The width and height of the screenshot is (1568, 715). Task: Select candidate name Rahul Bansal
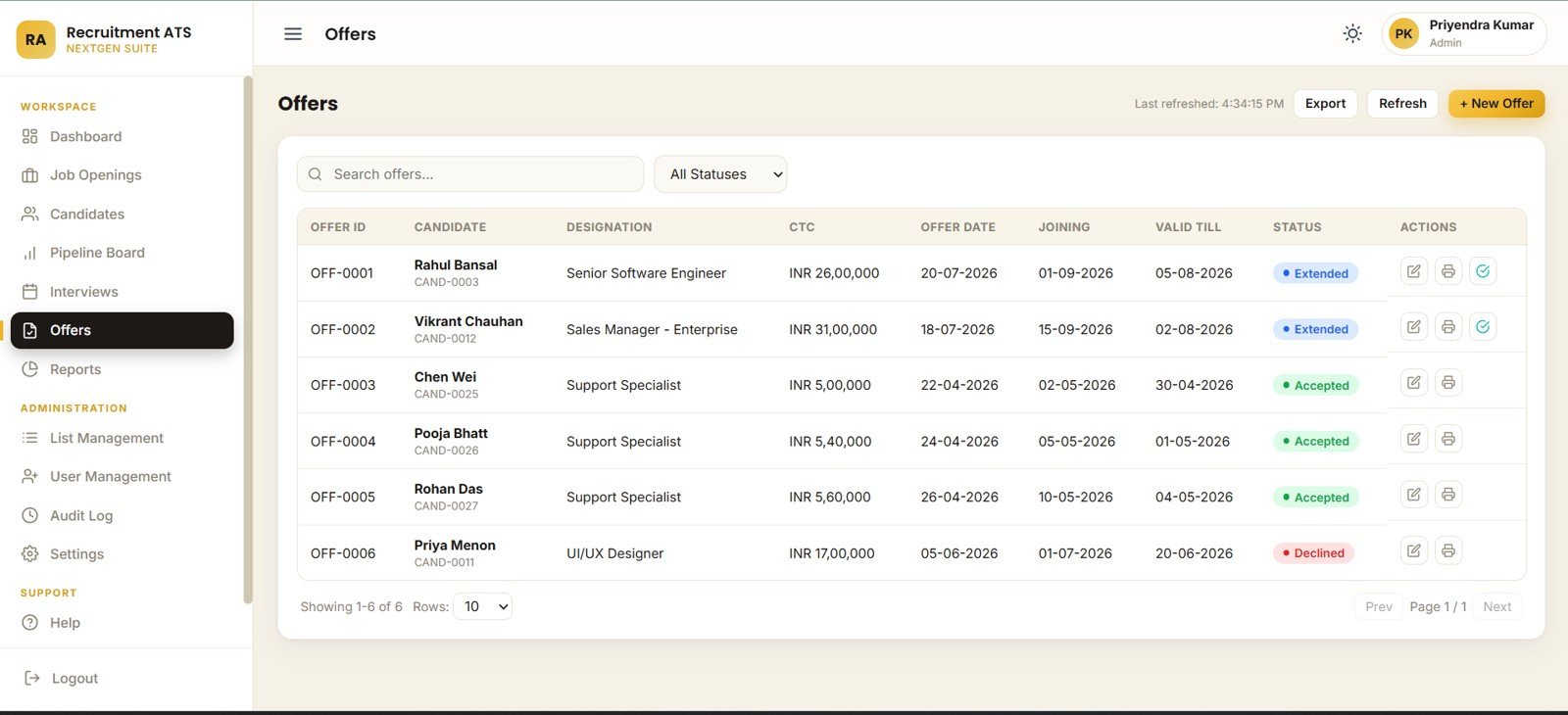tap(456, 265)
